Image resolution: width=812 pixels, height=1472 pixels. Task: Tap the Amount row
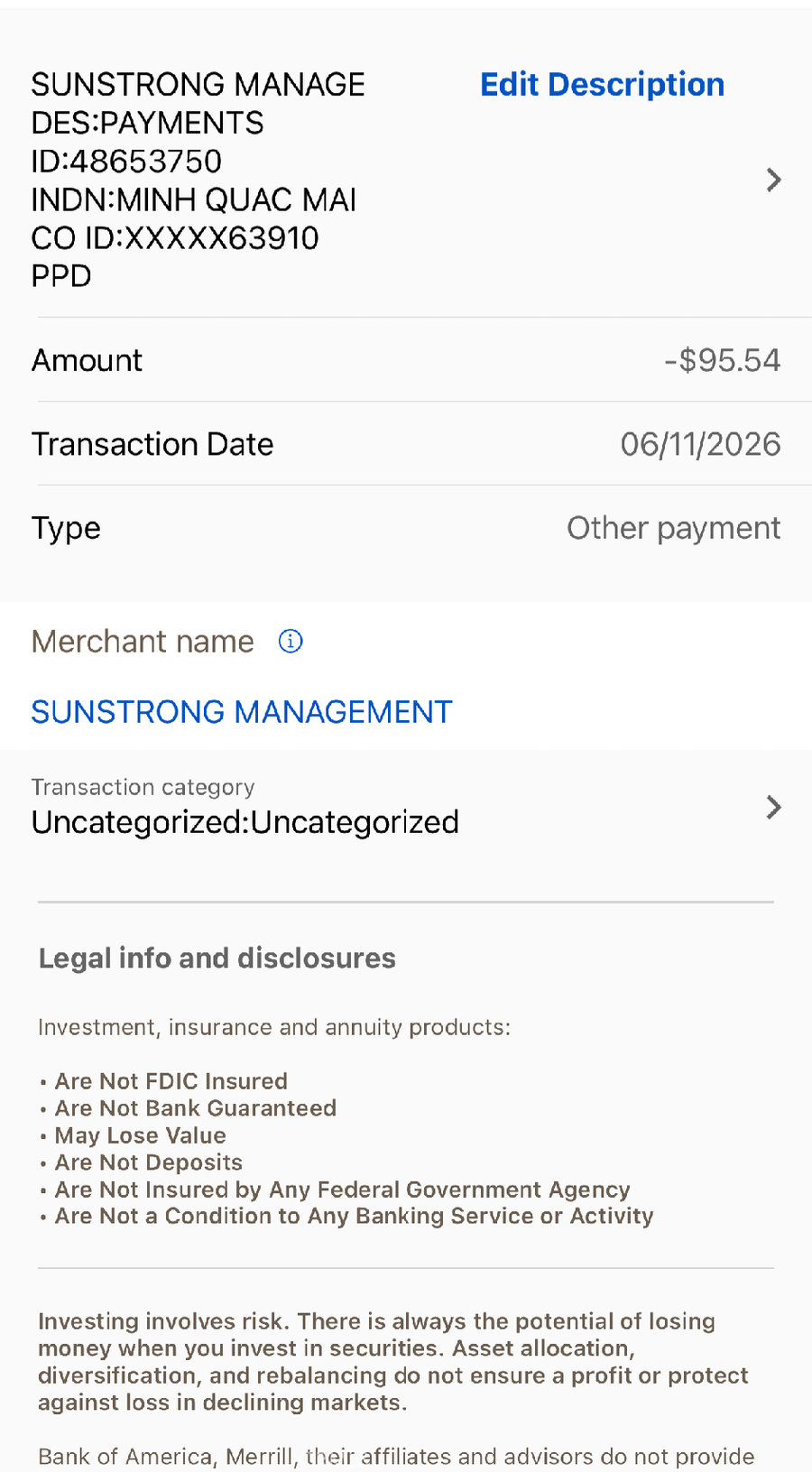[x=406, y=360]
